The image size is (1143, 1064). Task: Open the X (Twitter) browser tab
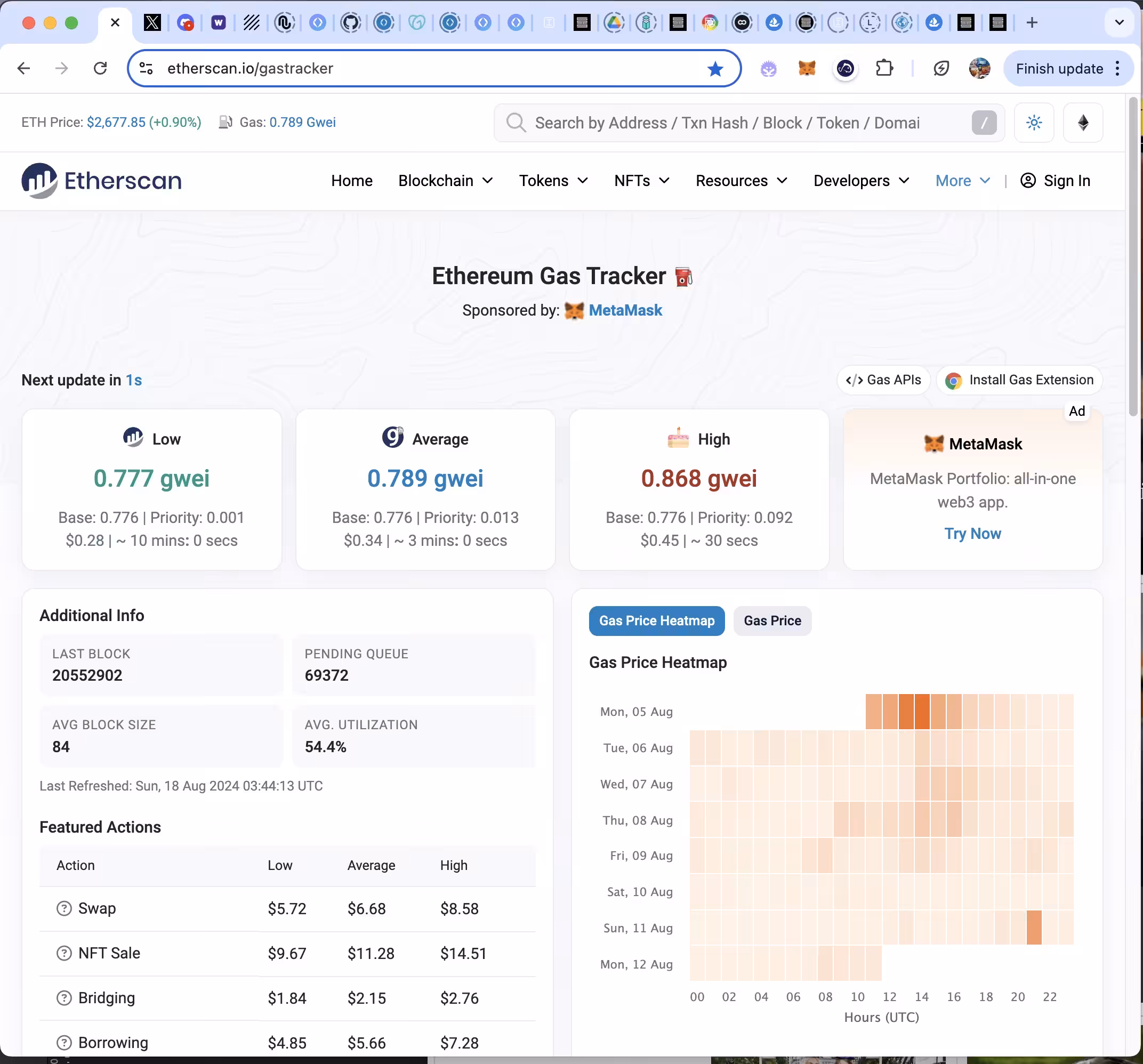(152, 22)
